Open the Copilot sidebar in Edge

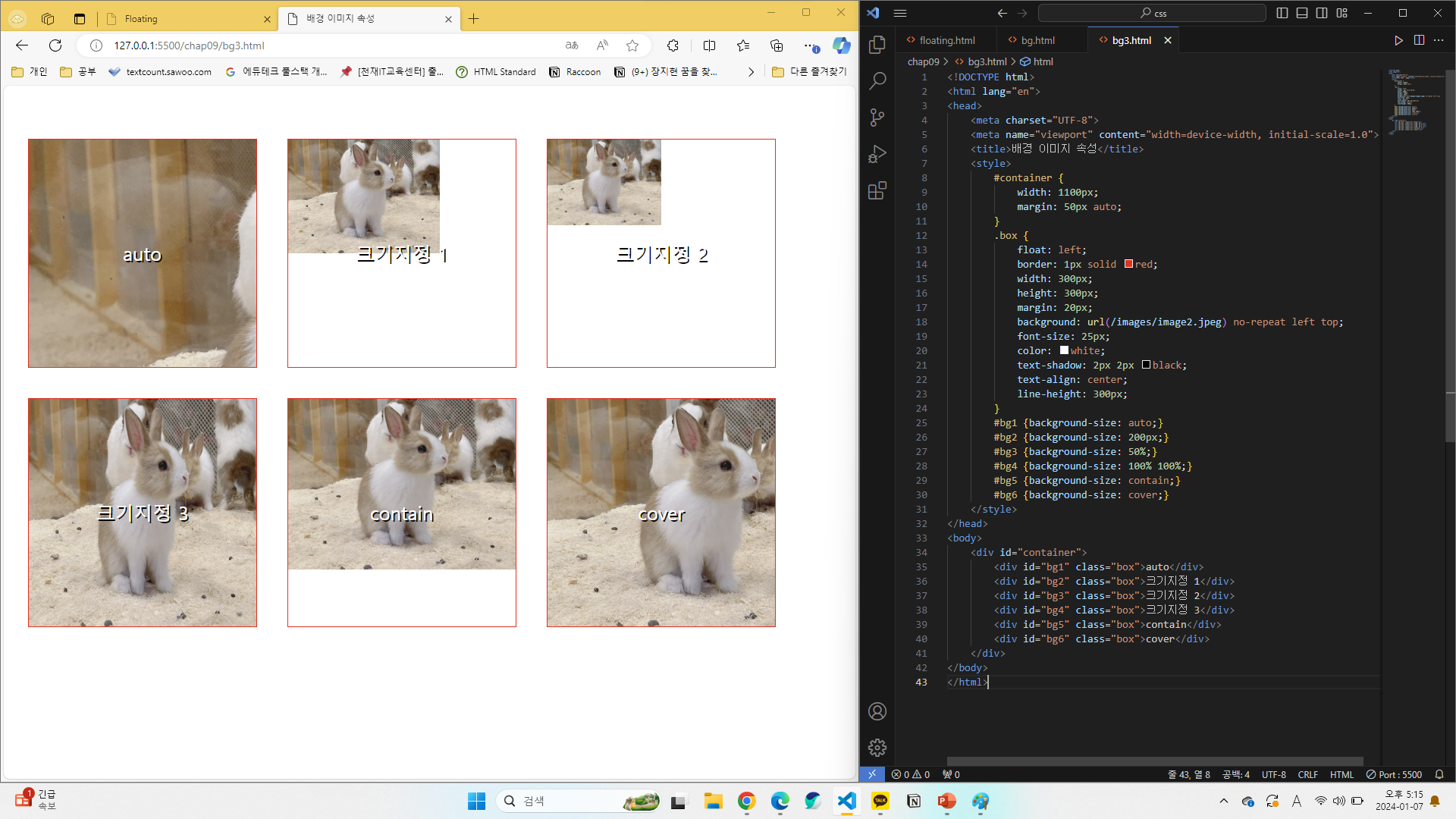point(842,45)
